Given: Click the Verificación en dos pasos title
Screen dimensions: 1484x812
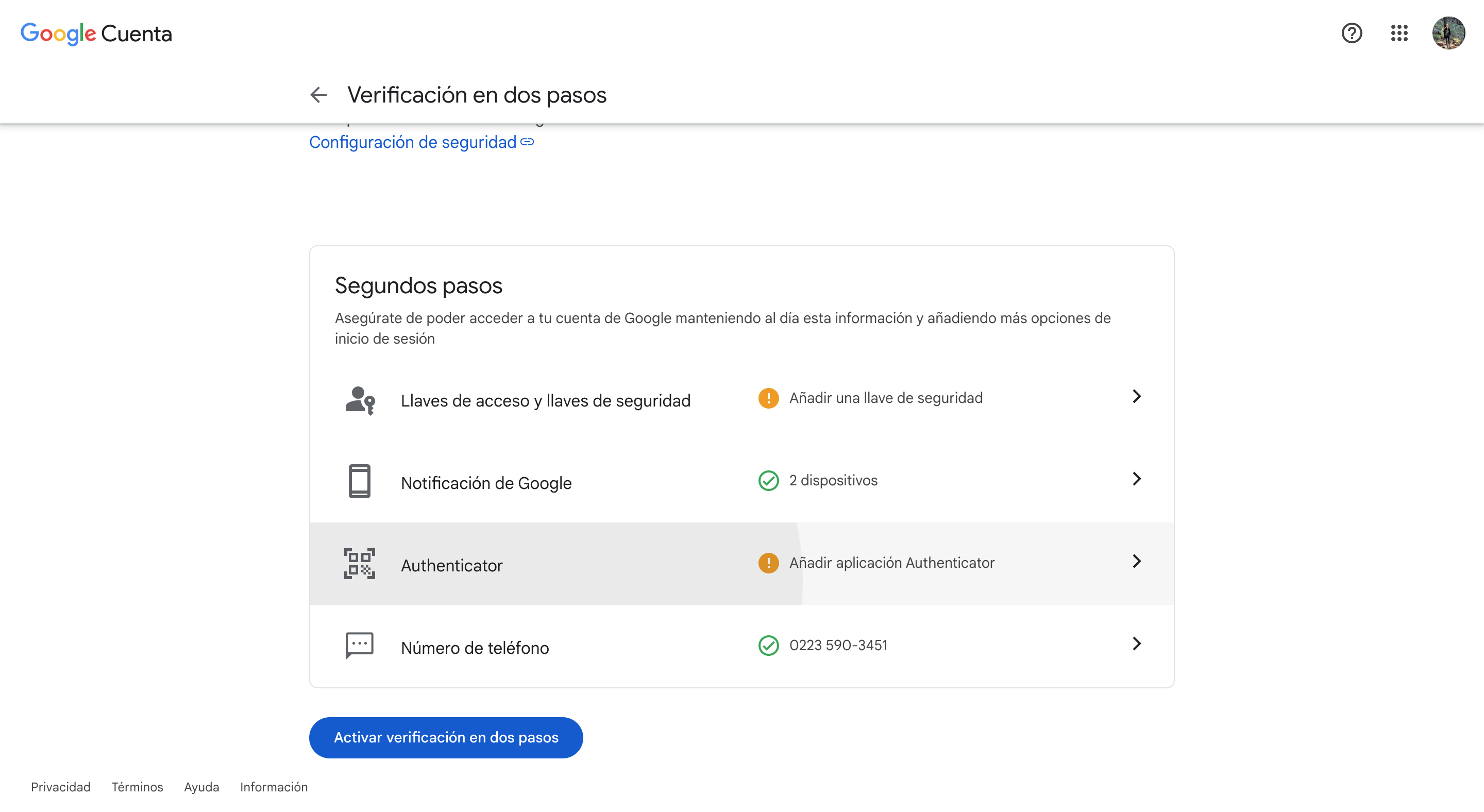Looking at the screenshot, I should (477, 95).
